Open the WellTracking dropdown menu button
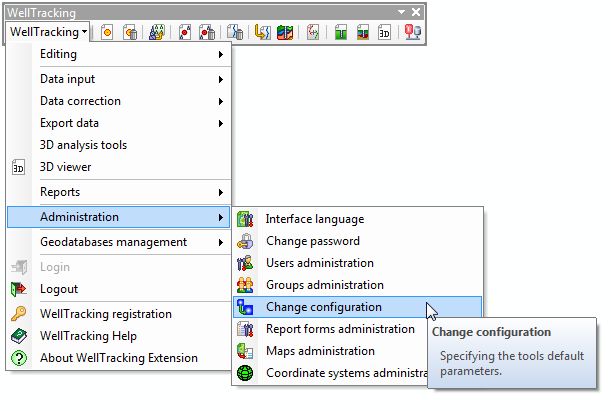Image resolution: width=611 pixels, height=411 pixels. point(48,32)
